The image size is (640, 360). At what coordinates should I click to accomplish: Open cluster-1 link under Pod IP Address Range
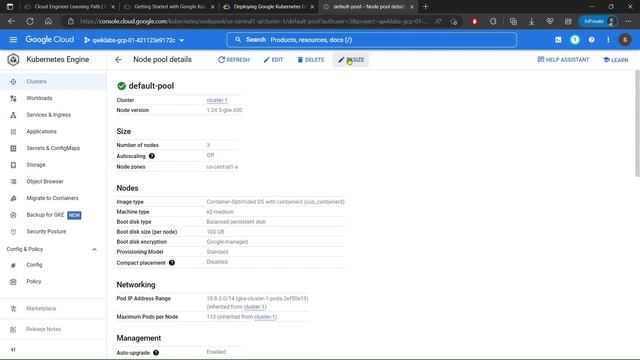pyautogui.click(x=254, y=307)
